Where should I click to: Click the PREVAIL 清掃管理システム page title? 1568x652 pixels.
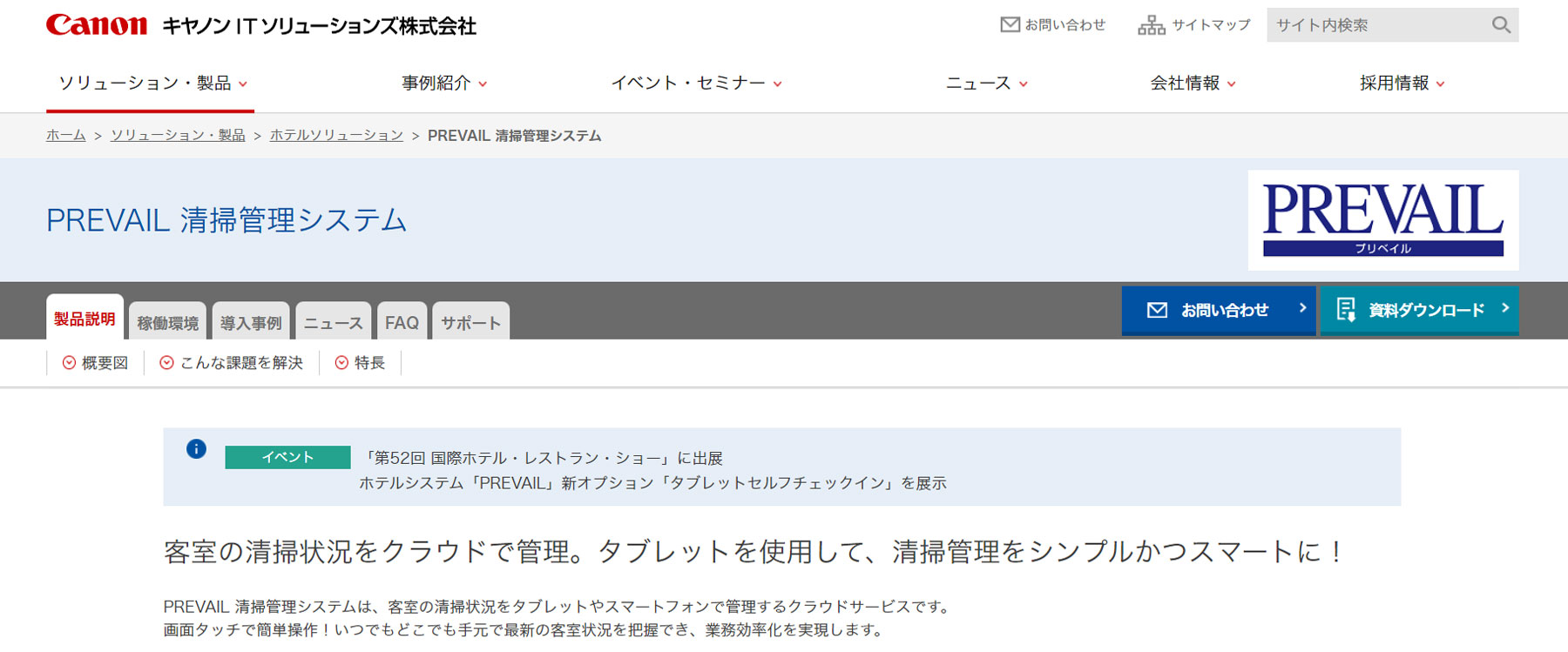click(226, 220)
